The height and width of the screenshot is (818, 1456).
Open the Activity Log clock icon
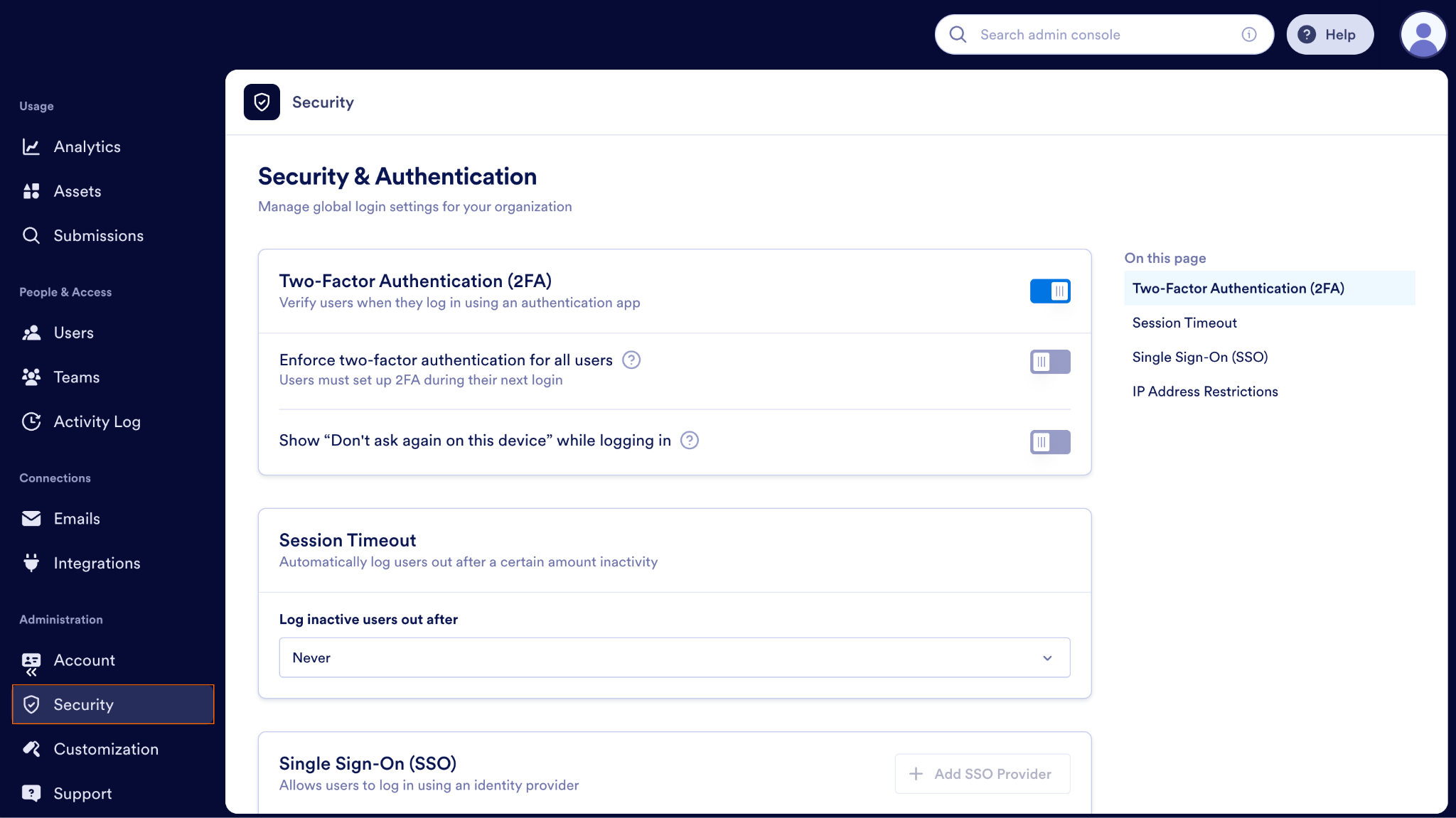coord(32,421)
